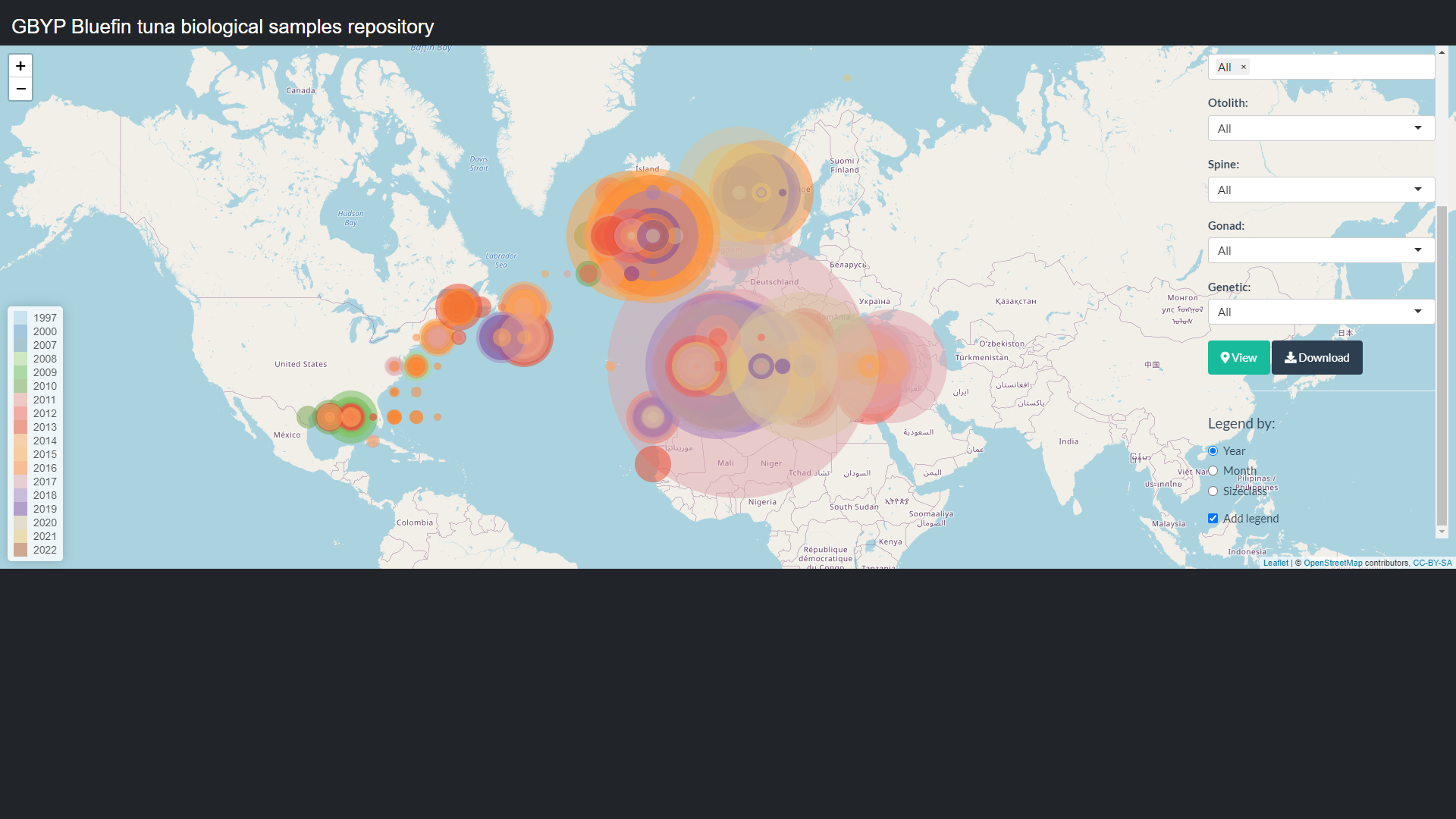Open the CC-BY-SA license link

point(1432,563)
